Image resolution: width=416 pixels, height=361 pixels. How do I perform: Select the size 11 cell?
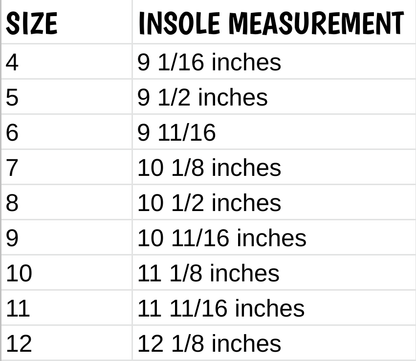point(67,308)
